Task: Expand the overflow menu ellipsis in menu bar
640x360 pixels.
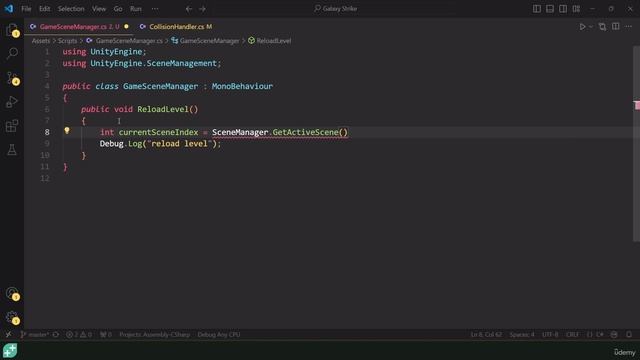Action: (x=155, y=9)
